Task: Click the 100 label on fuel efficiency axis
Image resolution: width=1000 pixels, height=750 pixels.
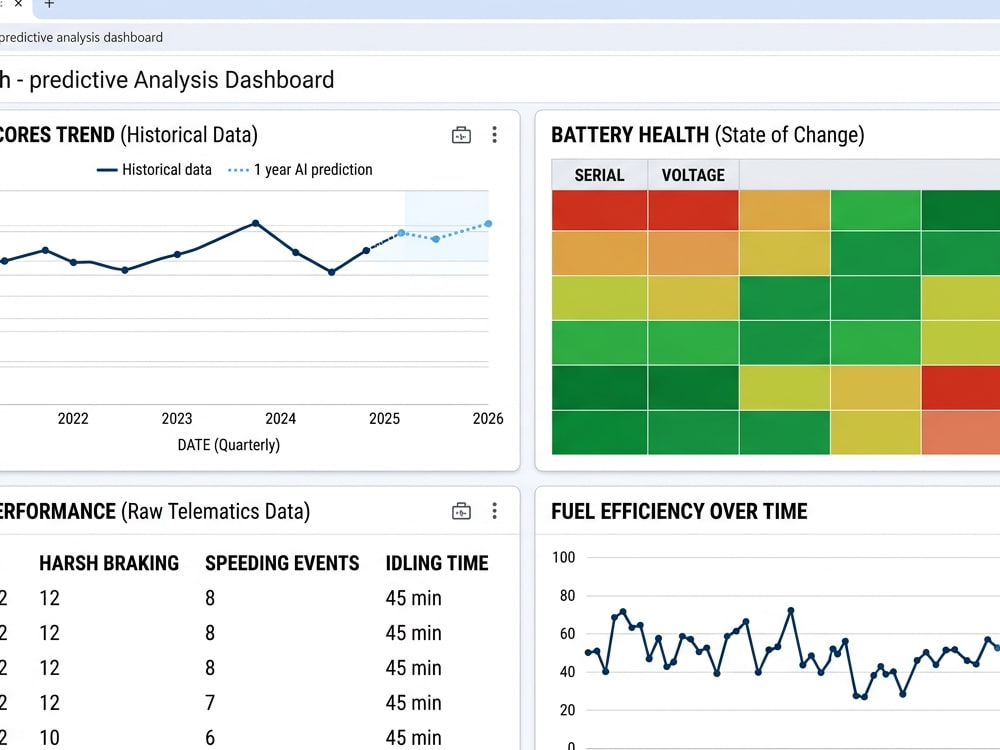Action: 564,557
